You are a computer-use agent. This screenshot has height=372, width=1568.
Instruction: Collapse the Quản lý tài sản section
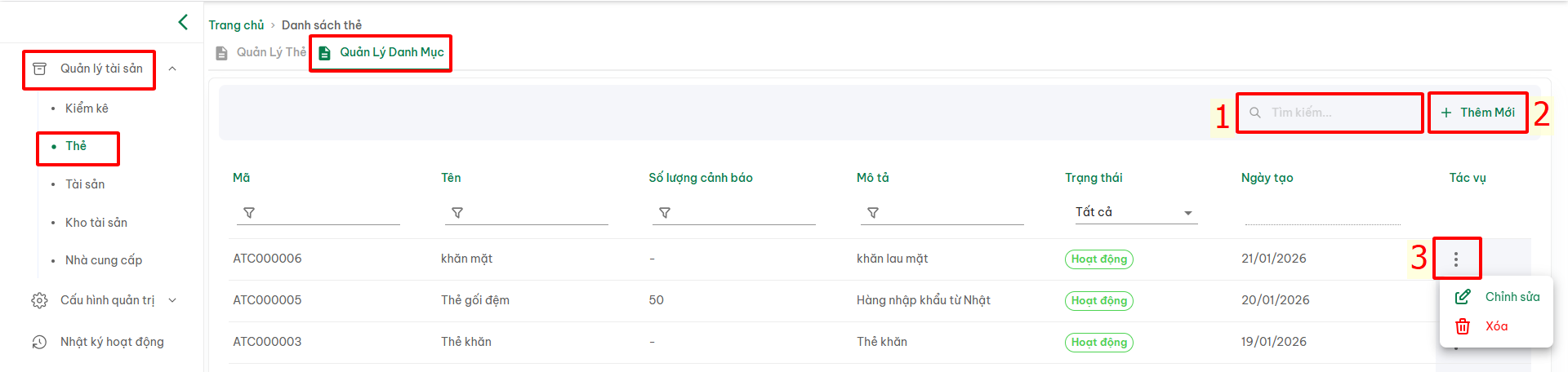coord(172,69)
